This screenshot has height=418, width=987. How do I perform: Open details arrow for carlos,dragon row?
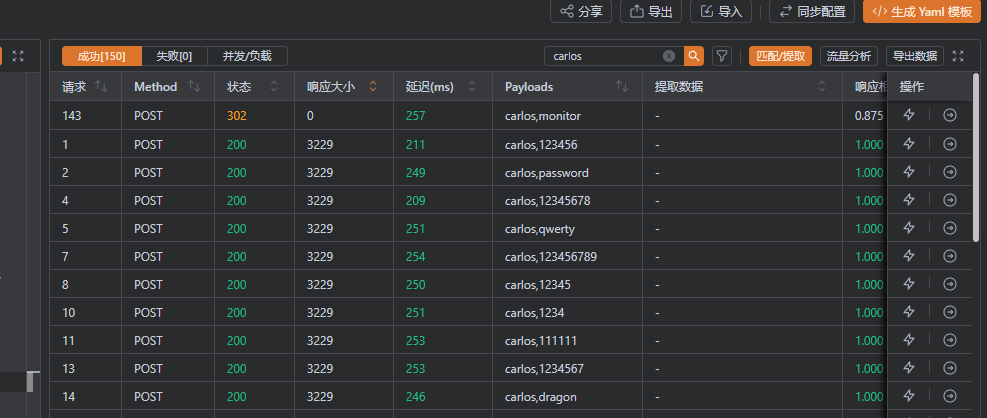pyautogui.click(x=950, y=397)
